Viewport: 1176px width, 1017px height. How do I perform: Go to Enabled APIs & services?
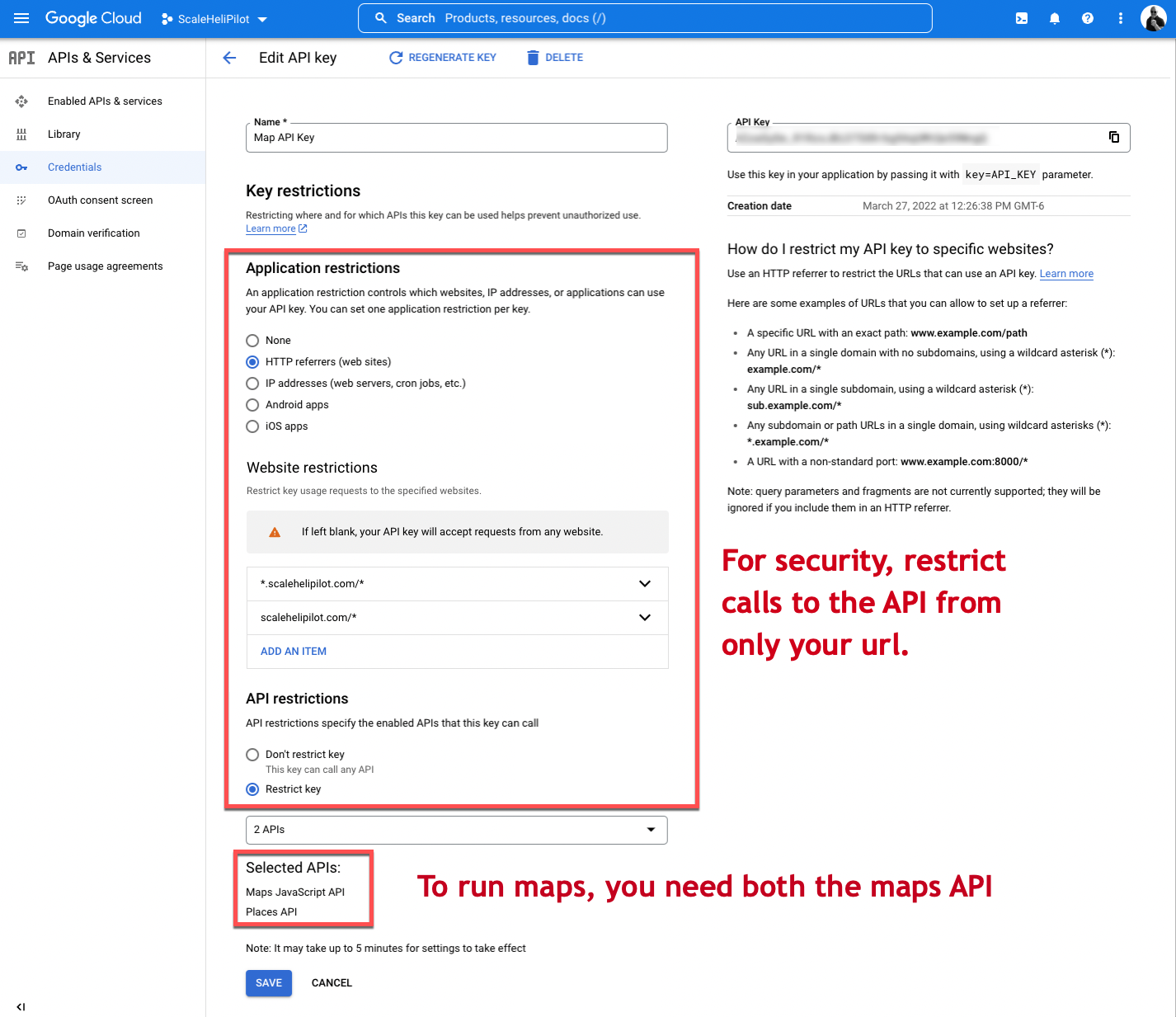105,101
